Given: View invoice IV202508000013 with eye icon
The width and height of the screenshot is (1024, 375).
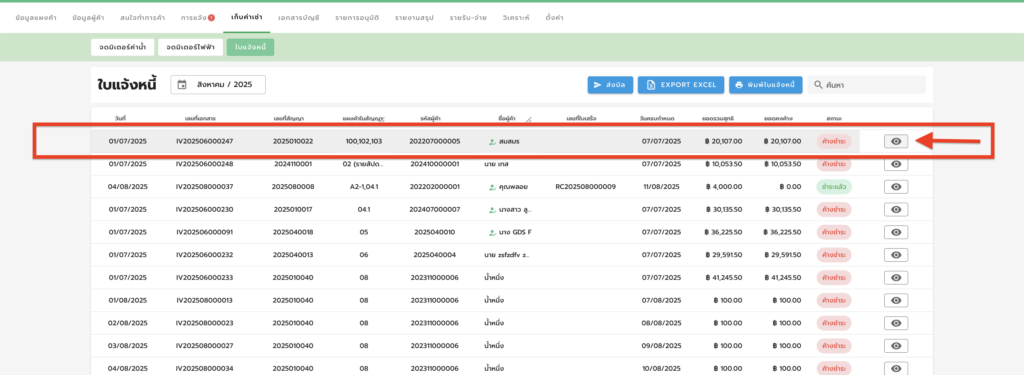Looking at the screenshot, I should click(896, 301).
